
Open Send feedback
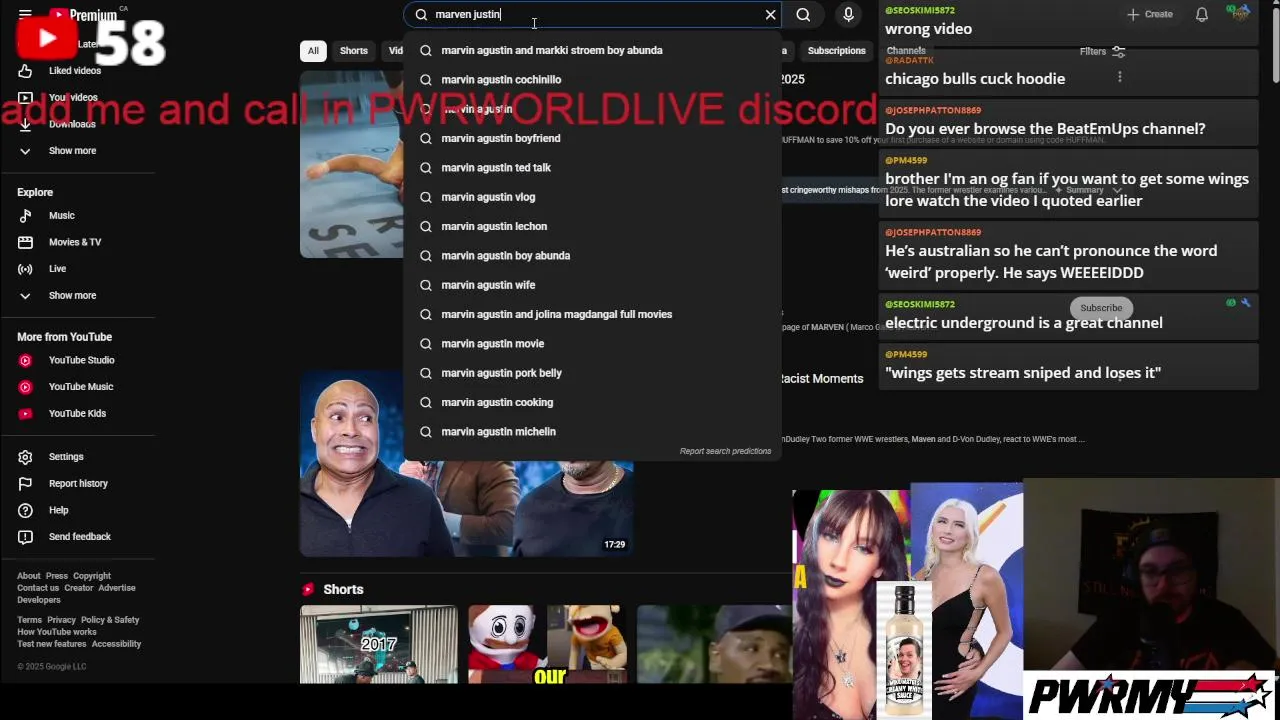78,537
